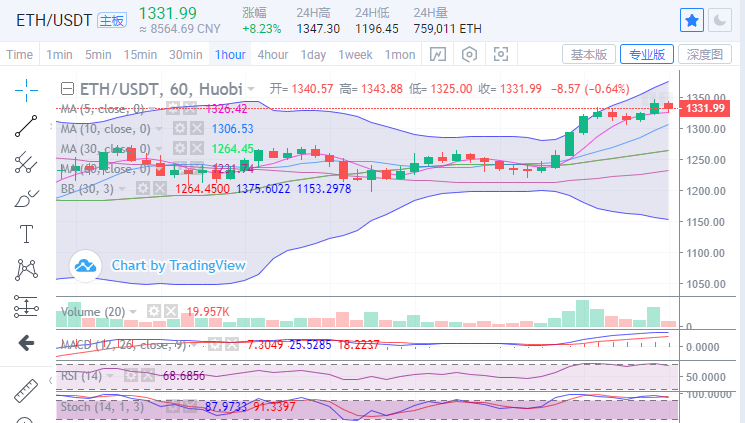The width and height of the screenshot is (745, 423).
Task: Select the 1day interval
Action: click(x=313, y=55)
